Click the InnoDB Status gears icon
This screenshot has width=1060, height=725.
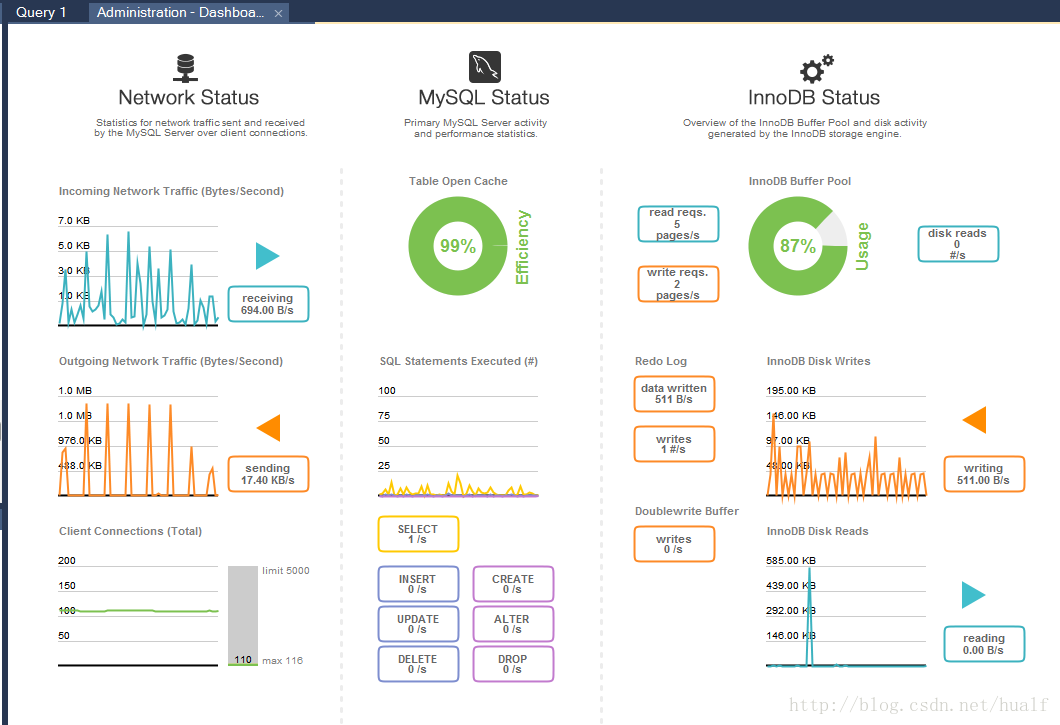click(816, 68)
